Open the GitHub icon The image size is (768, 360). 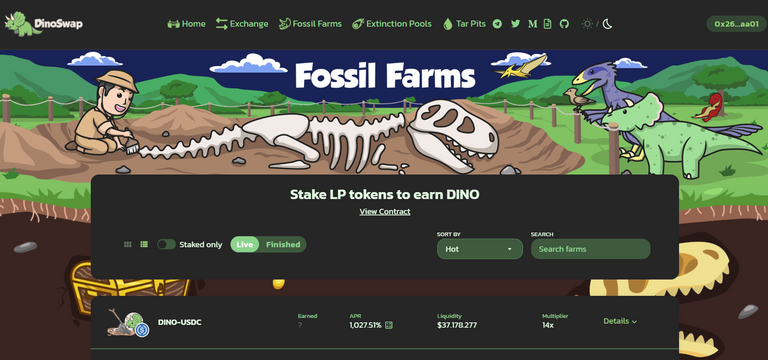[564, 24]
